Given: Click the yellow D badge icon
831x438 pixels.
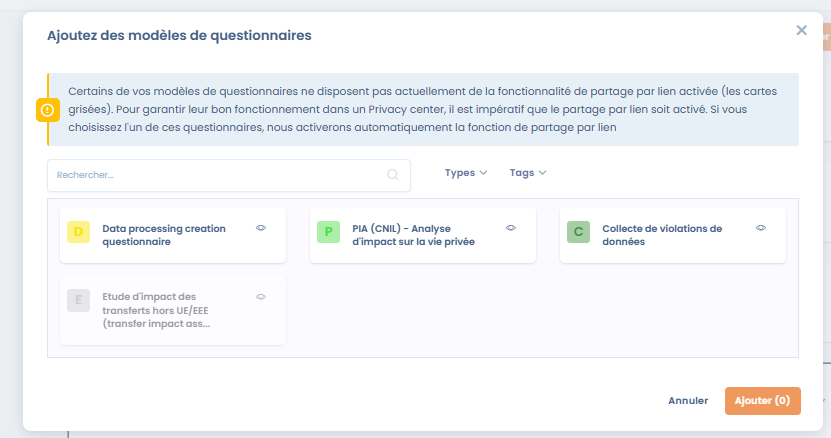Looking at the screenshot, I should click(79, 232).
